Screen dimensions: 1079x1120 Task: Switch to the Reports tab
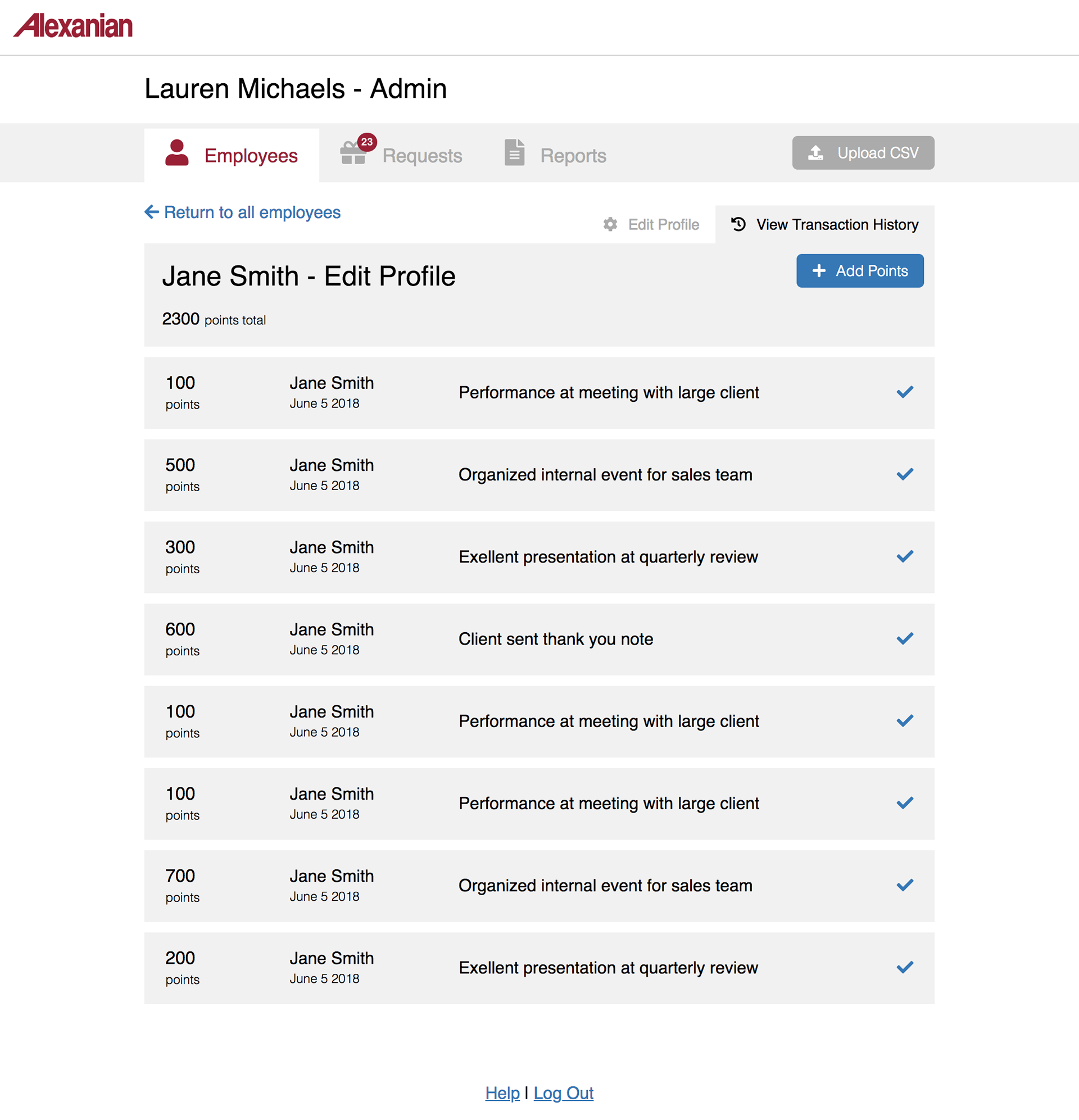[555, 155]
